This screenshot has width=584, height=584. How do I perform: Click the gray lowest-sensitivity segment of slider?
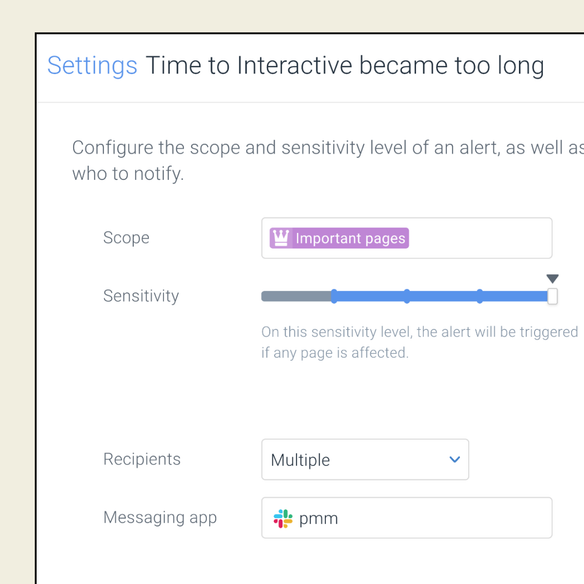point(296,296)
